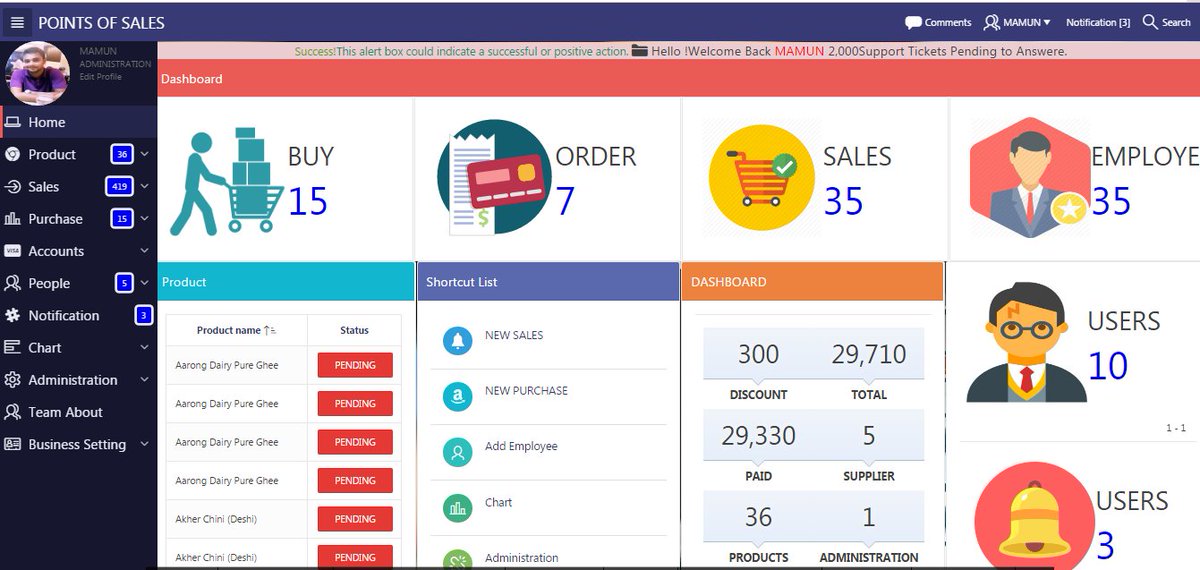
Task: Click the Purchase bar chart icon
Action: point(13,218)
